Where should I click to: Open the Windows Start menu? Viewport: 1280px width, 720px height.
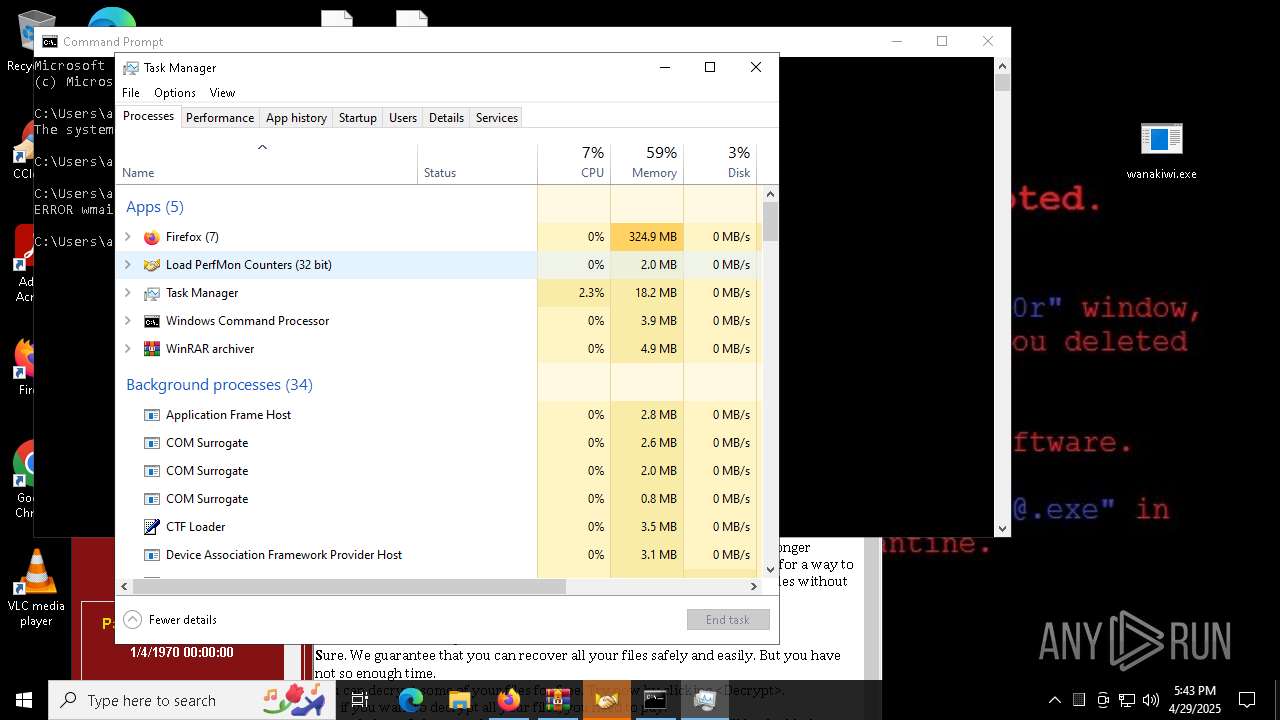24,700
